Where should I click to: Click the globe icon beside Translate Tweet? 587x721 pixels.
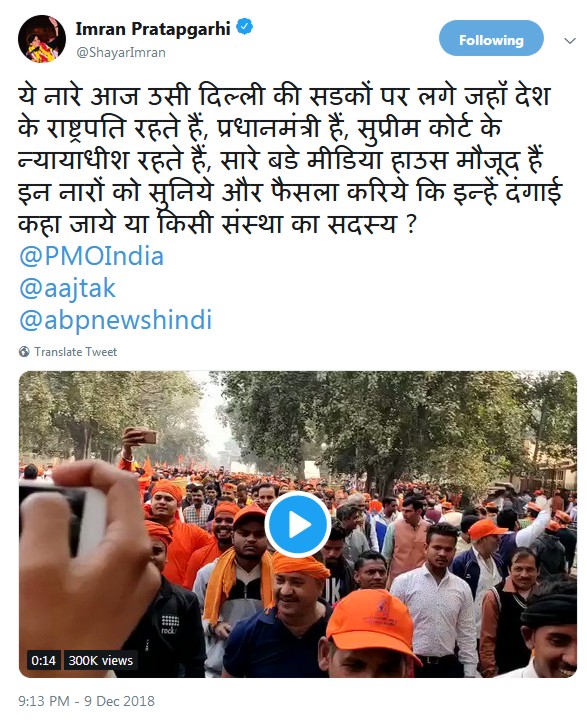pos(24,352)
